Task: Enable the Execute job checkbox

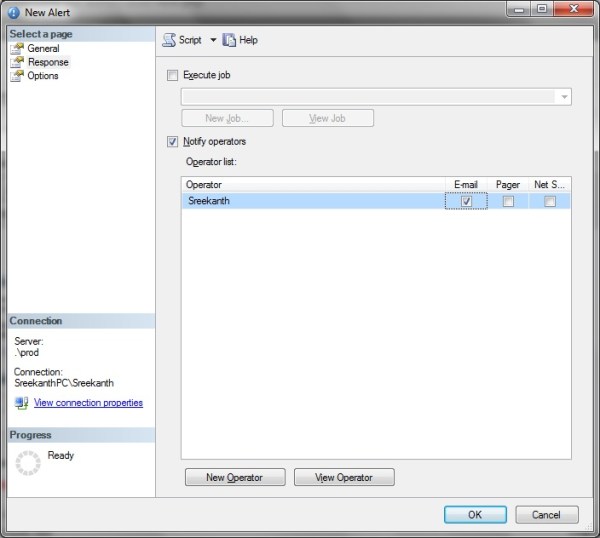Action: coord(173,75)
